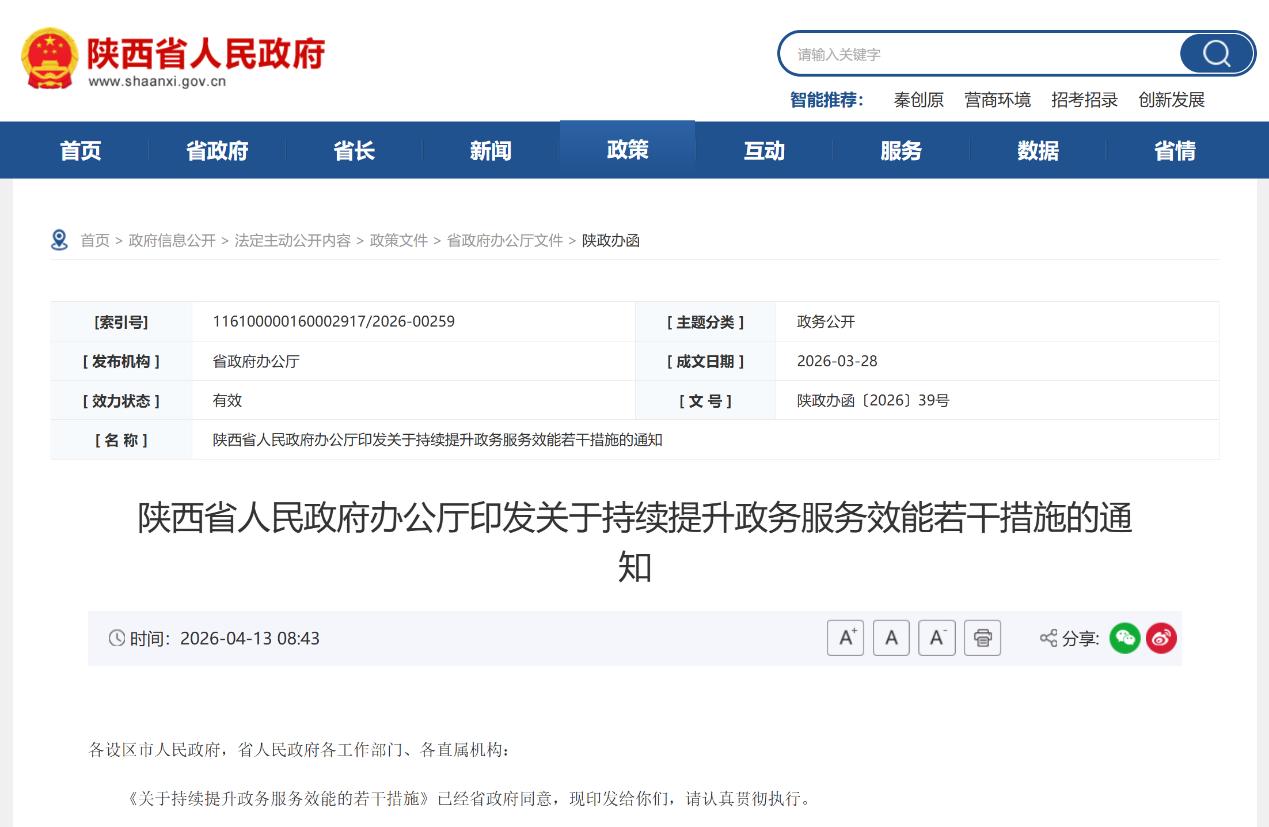Viewport: 1269px width, 827px height.
Task: Decrease font size with A- button
Action: pyautogui.click(x=937, y=638)
